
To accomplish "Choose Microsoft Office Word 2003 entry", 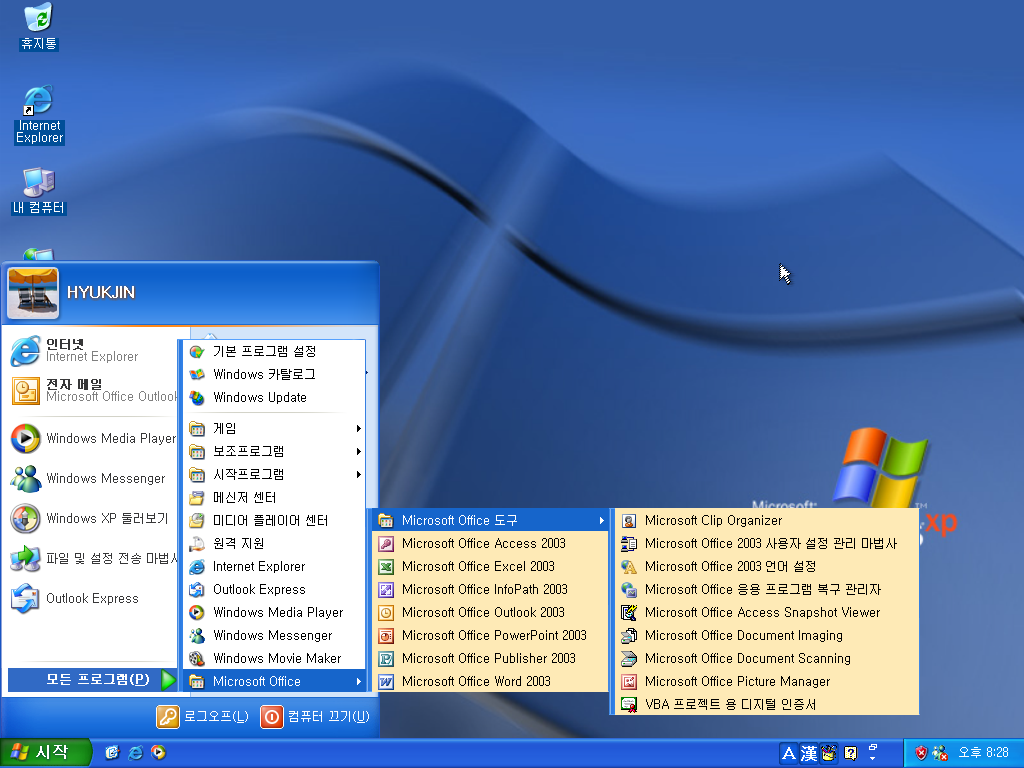I will tap(490, 681).
